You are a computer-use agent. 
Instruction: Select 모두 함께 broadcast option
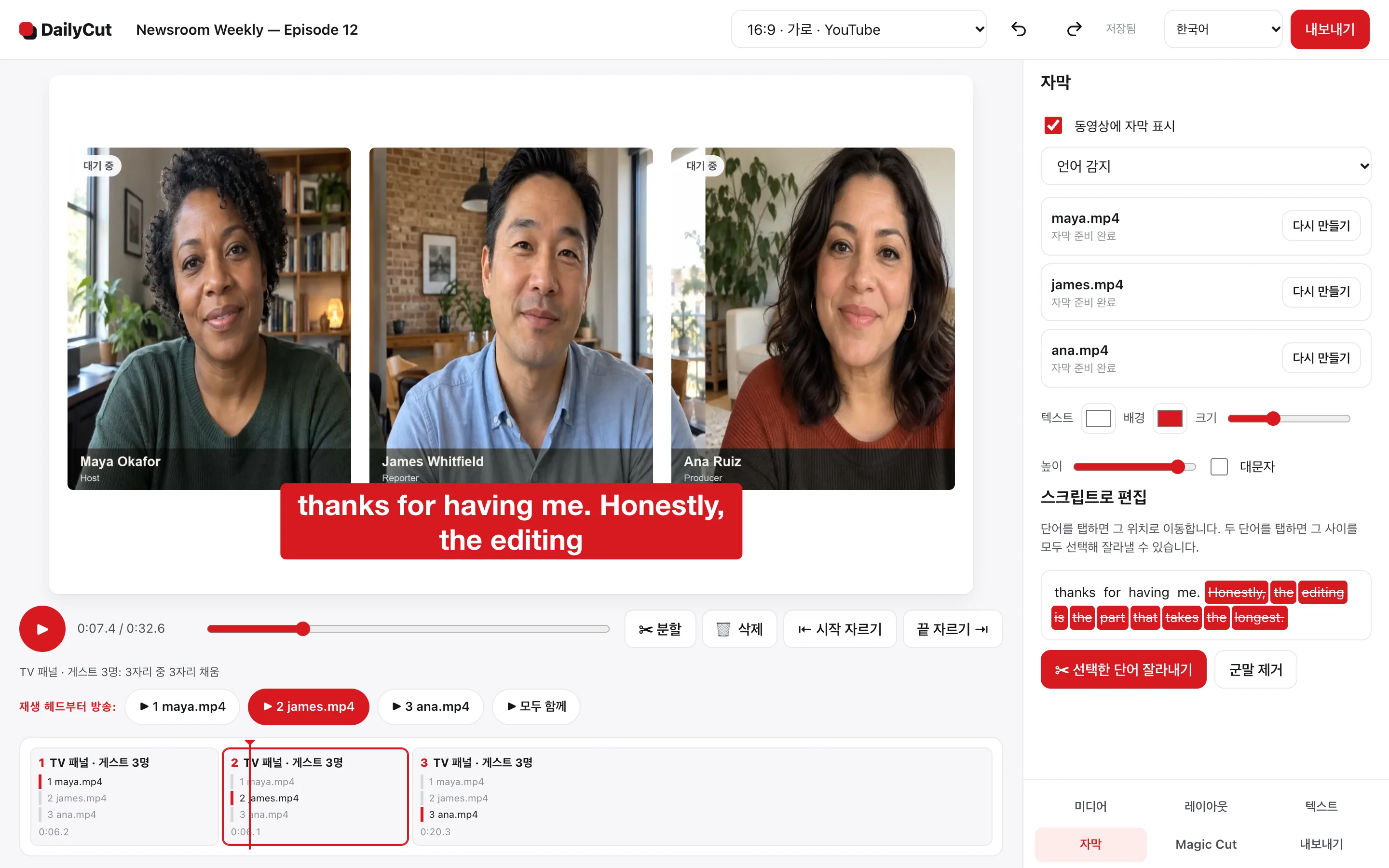tap(536, 706)
